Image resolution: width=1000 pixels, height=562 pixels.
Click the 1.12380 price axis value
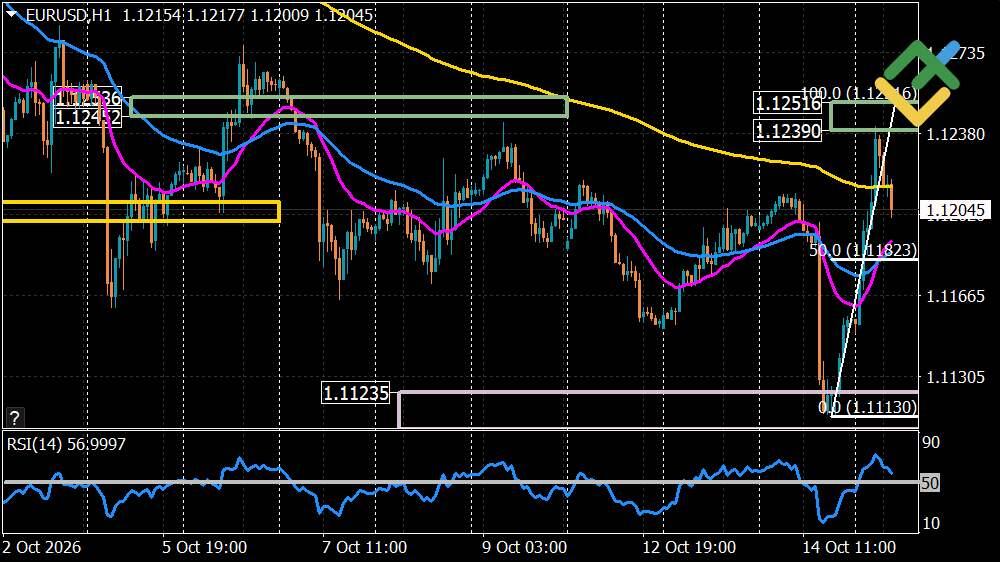click(x=955, y=134)
